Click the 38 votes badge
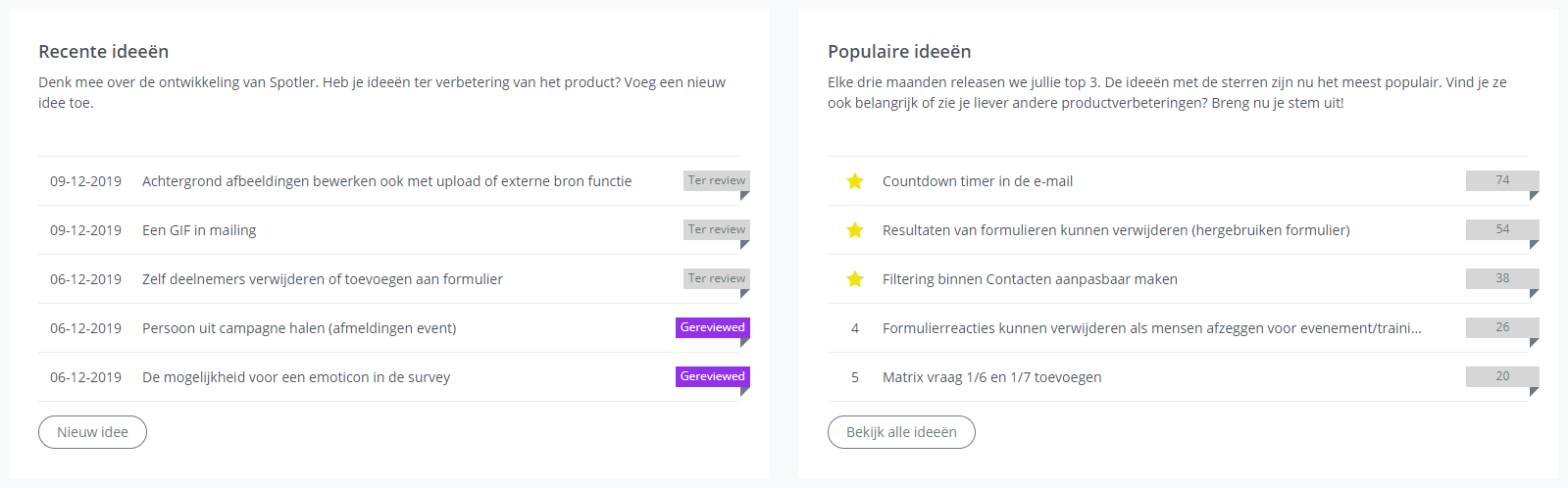 click(x=1501, y=278)
